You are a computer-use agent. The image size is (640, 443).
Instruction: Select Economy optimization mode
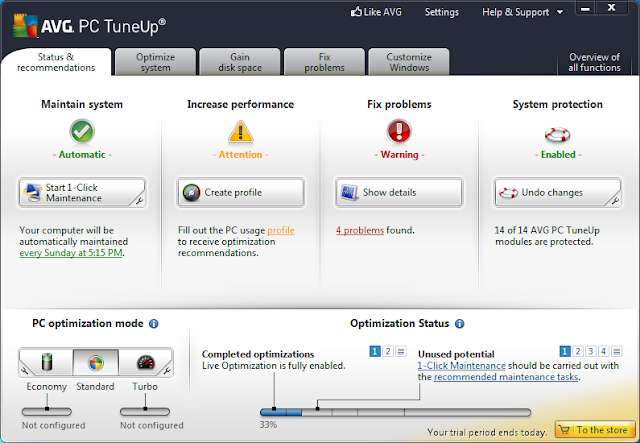47,362
